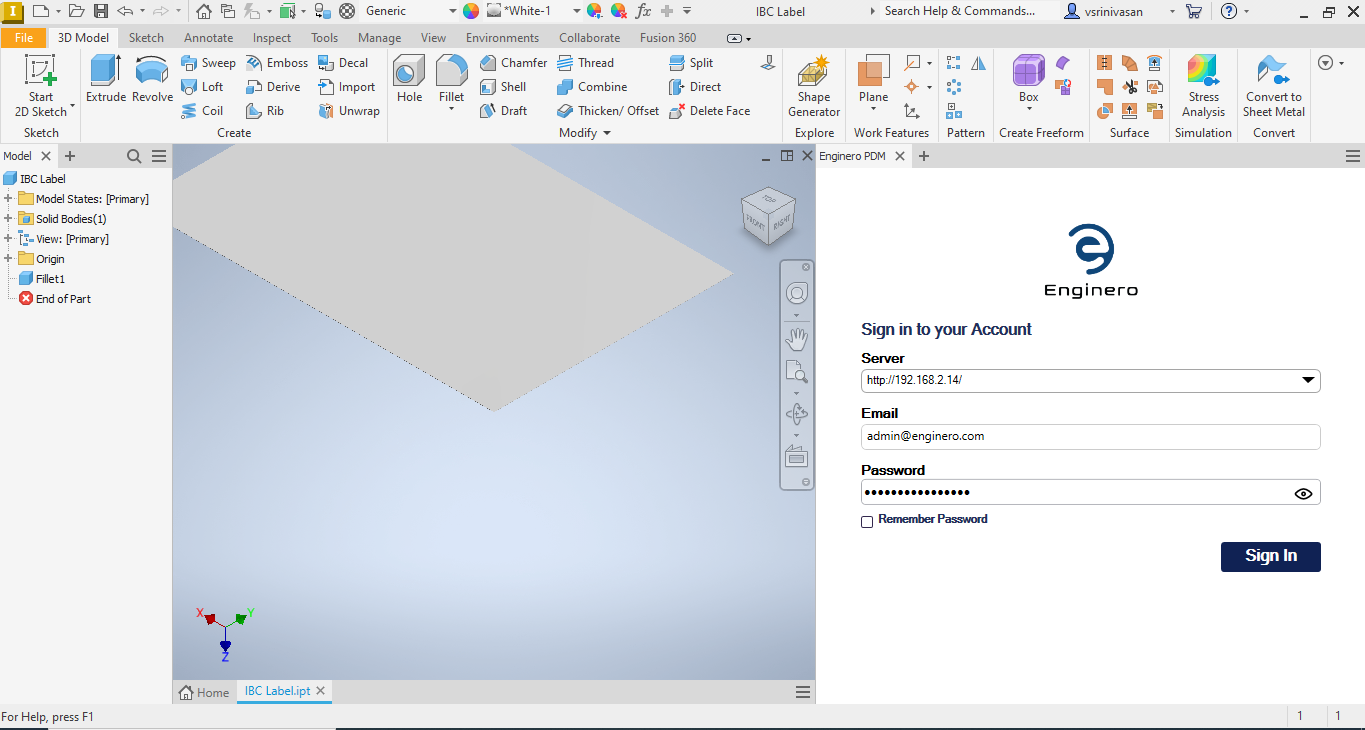Select the Hole tool

click(409, 79)
